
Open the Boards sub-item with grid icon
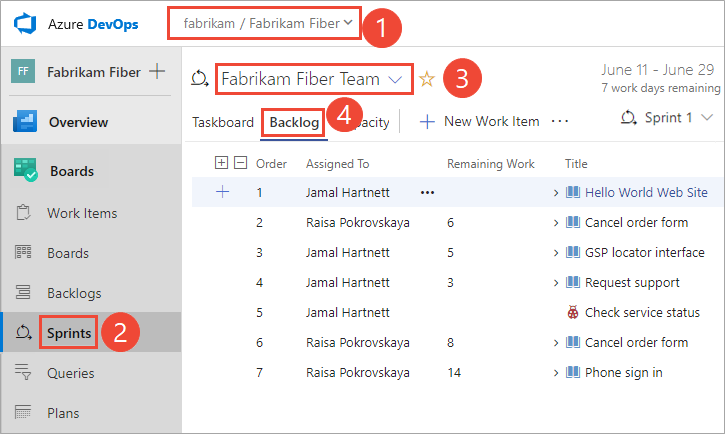click(68, 253)
